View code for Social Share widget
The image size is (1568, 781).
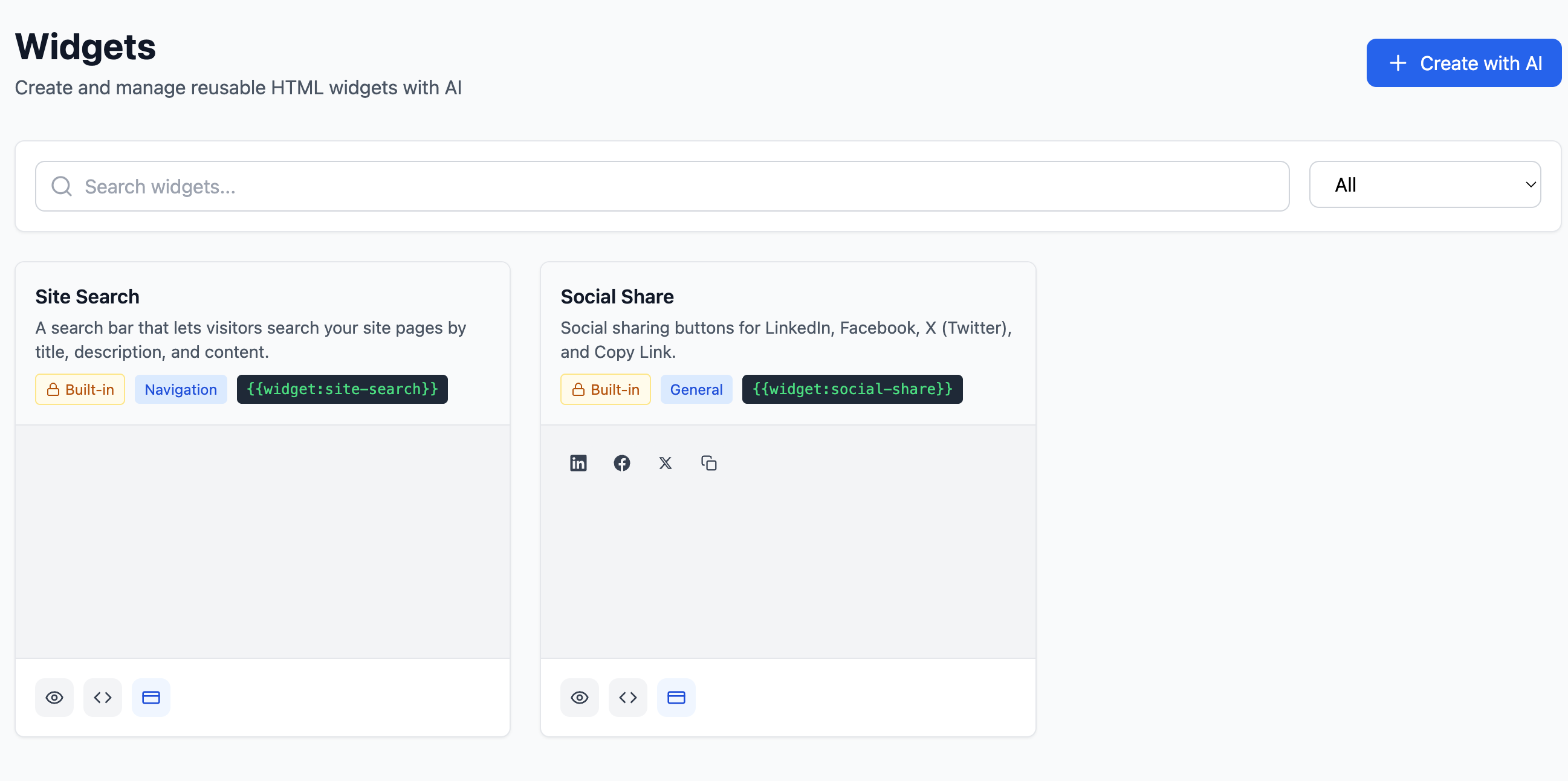[627, 697]
